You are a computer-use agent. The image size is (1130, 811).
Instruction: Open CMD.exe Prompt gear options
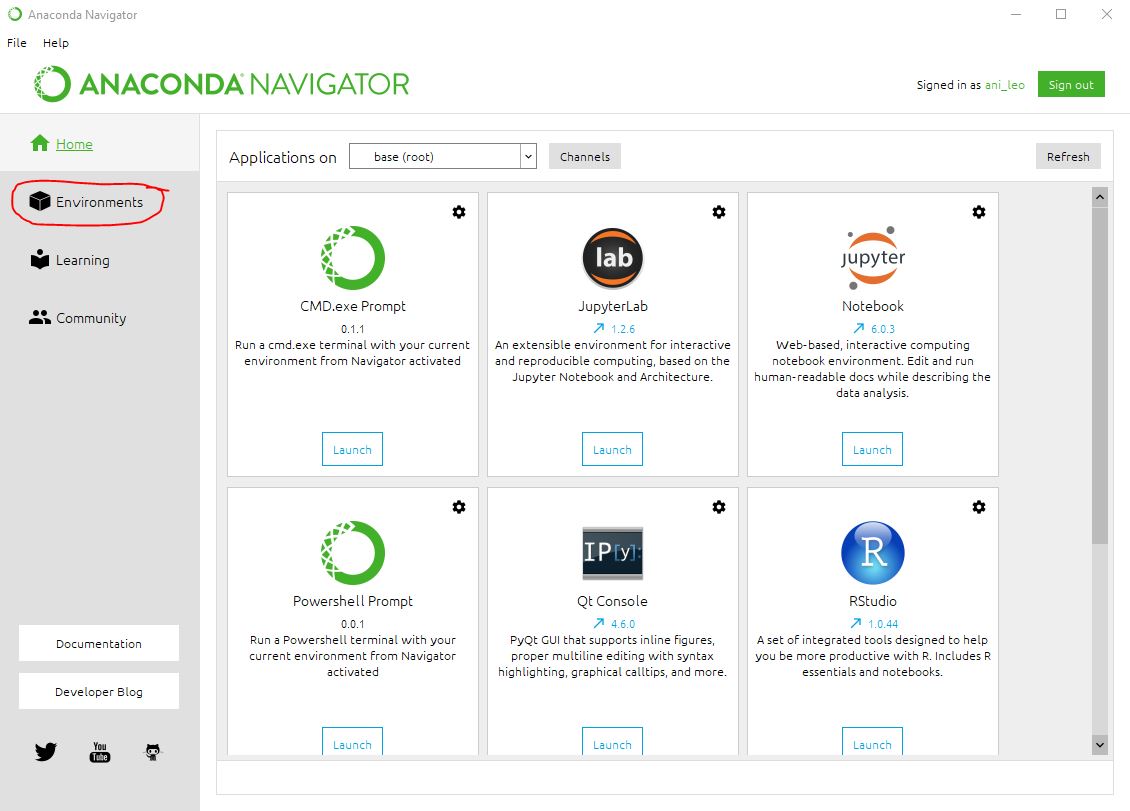(x=458, y=212)
